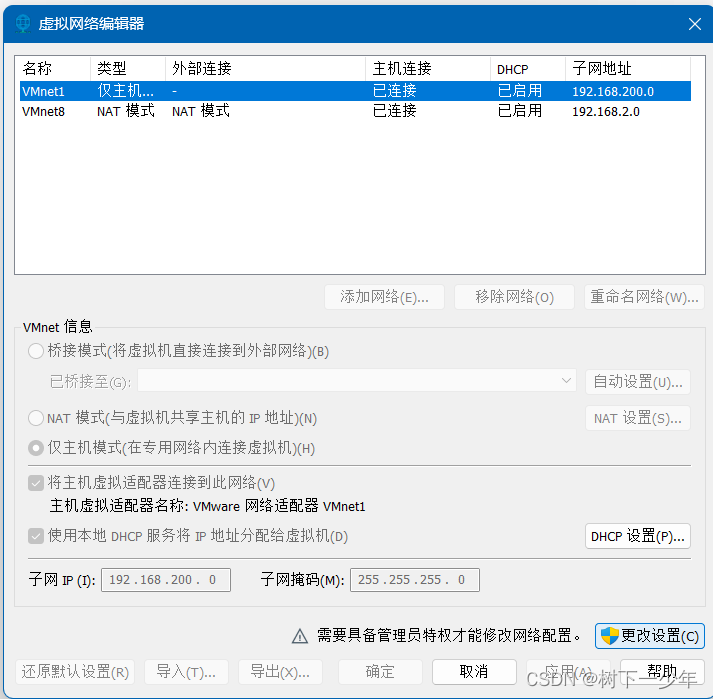Click the 子网 IP input field

point(166,580)
